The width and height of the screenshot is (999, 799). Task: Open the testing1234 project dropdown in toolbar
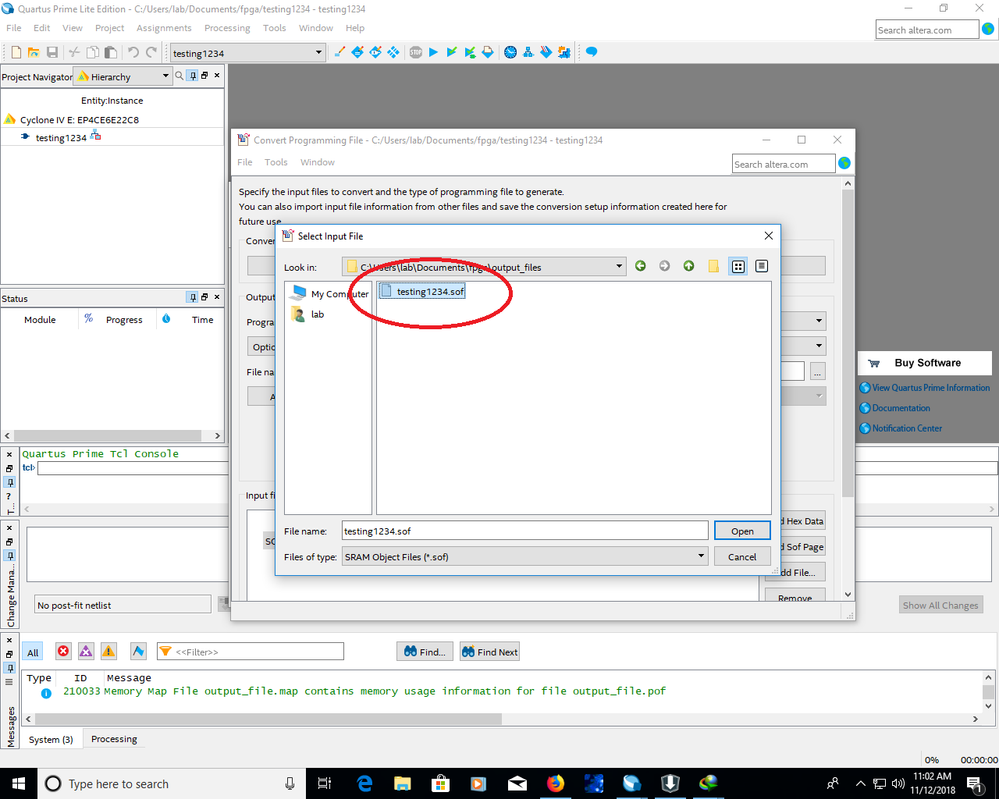(319, 52)
